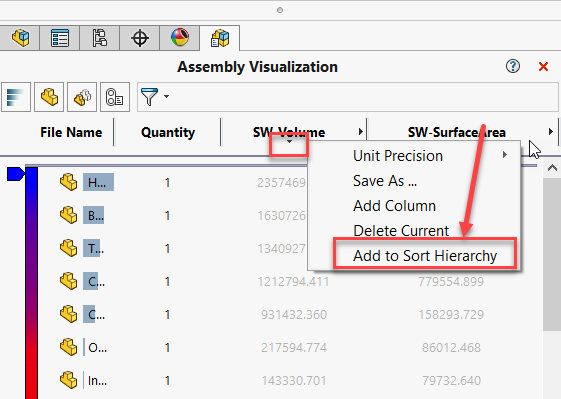Open the Assembly Visualization help icon
The width and height of the screenshot is (561, 399).
pos(513,66)
